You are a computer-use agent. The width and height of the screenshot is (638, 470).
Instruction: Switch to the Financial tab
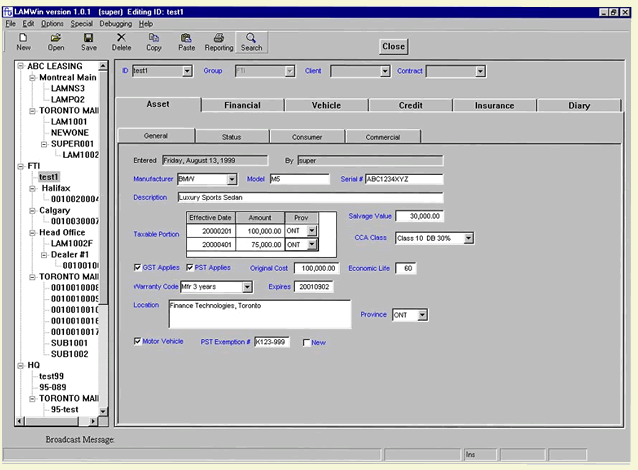tap(242, 105)
